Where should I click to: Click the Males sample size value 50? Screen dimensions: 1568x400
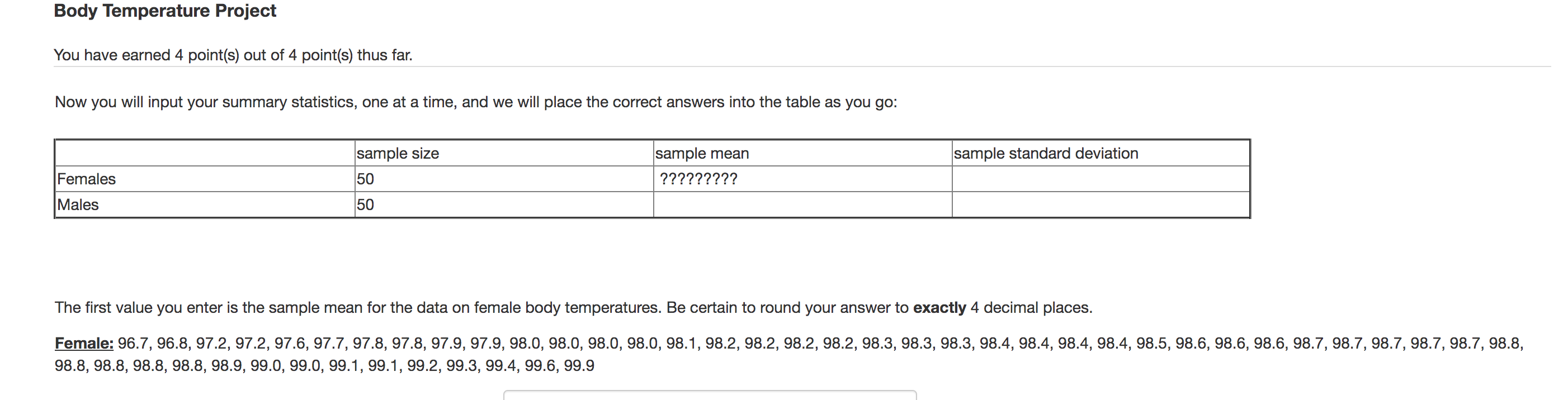(363, 205)
